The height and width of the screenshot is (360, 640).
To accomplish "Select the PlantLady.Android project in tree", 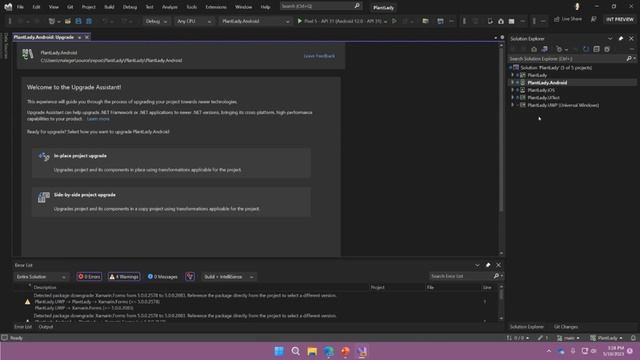I will (547, 83).
